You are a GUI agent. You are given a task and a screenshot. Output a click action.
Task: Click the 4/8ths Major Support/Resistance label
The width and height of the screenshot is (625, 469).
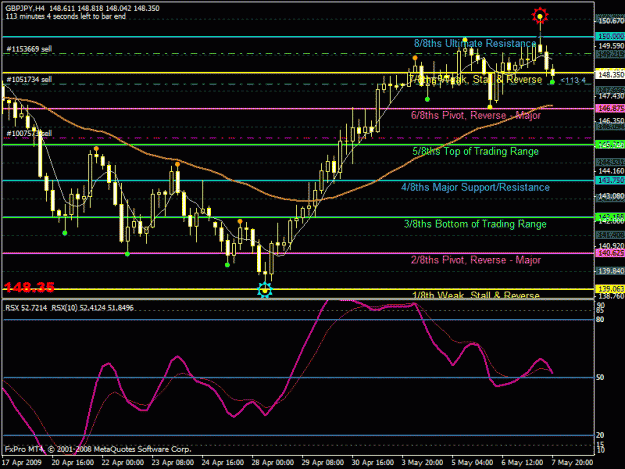[476, 187]
